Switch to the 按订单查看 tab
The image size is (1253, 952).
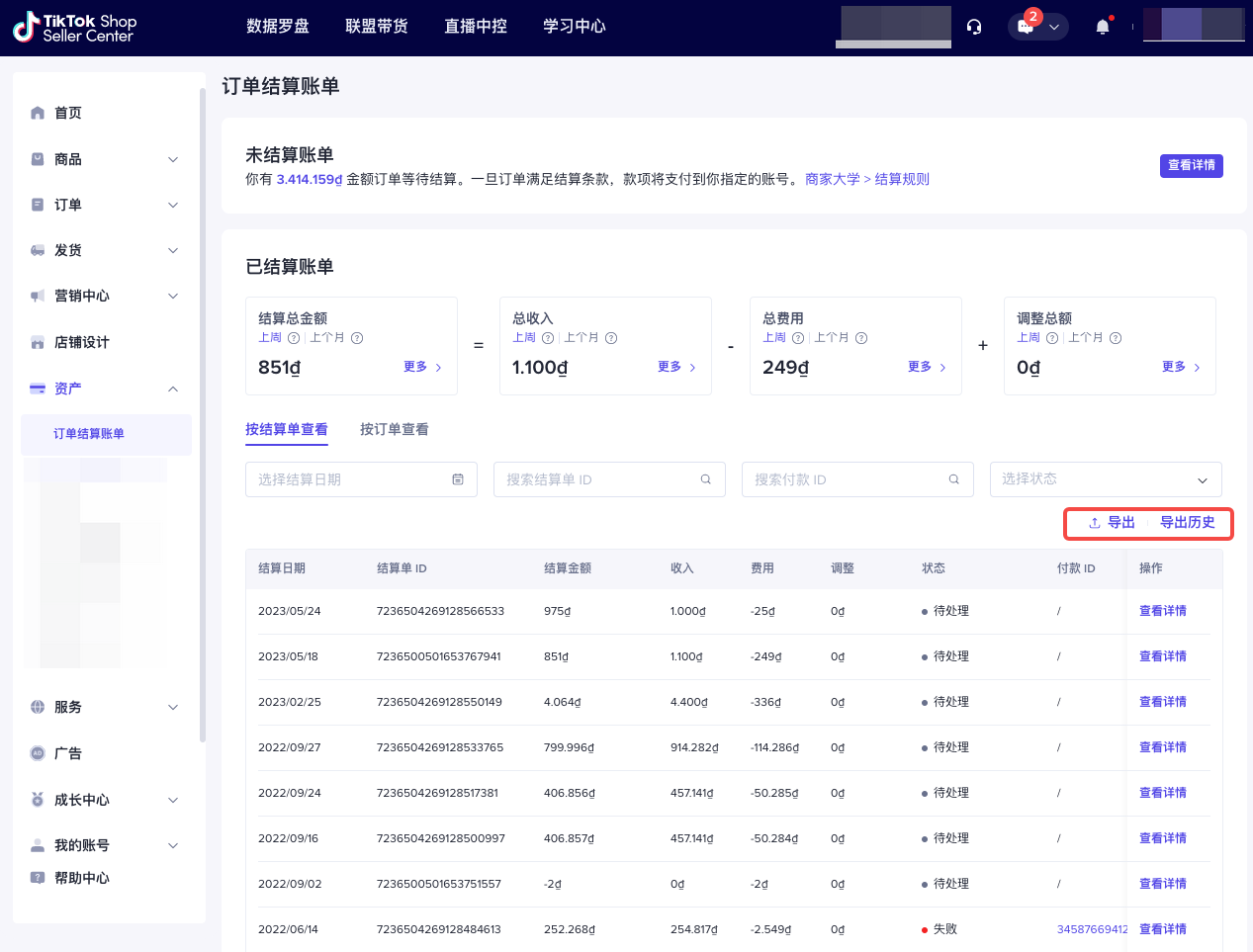(x=394, y=429)
